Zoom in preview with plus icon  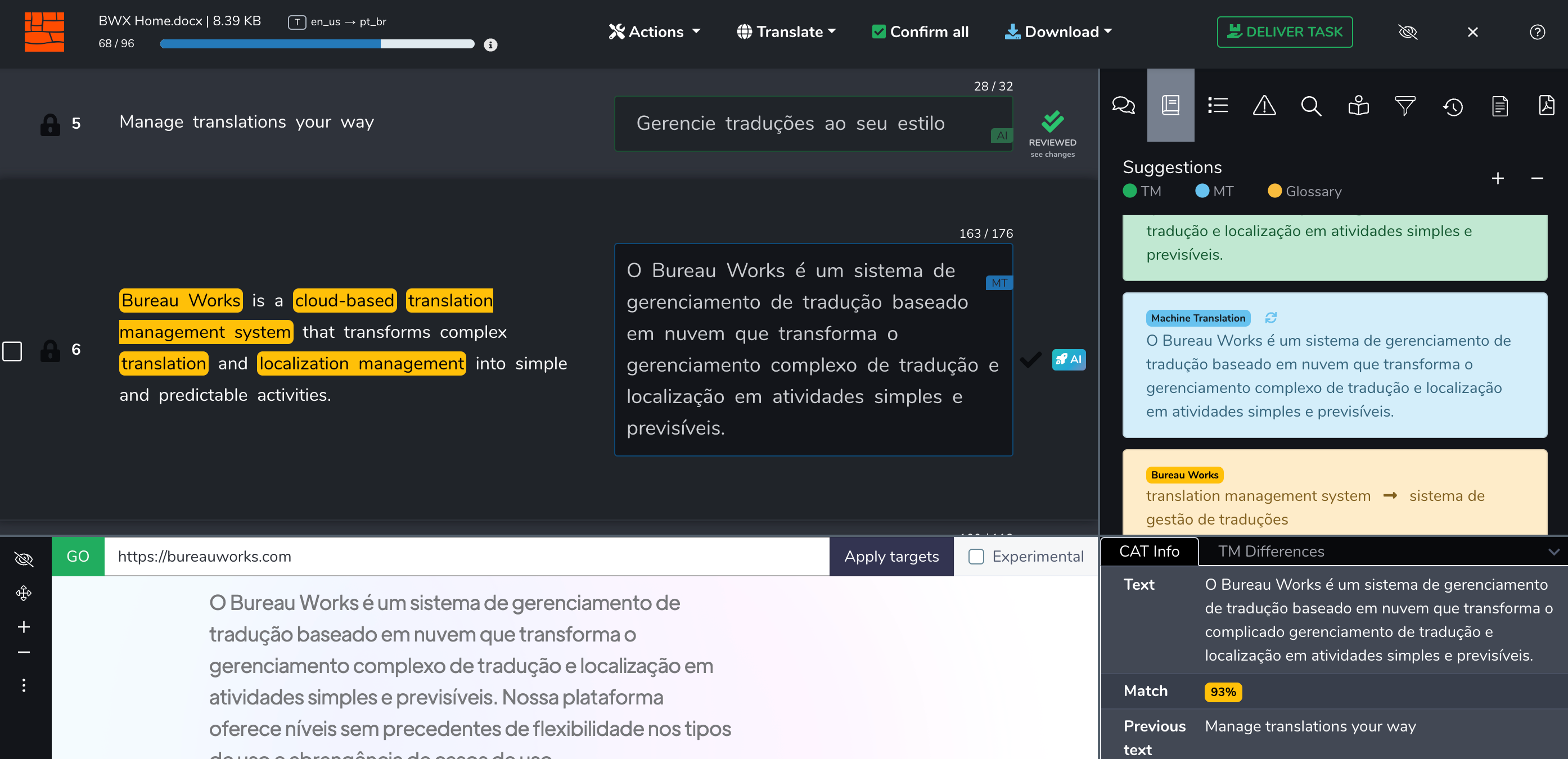pyautogui.click(x=24, y=626)
